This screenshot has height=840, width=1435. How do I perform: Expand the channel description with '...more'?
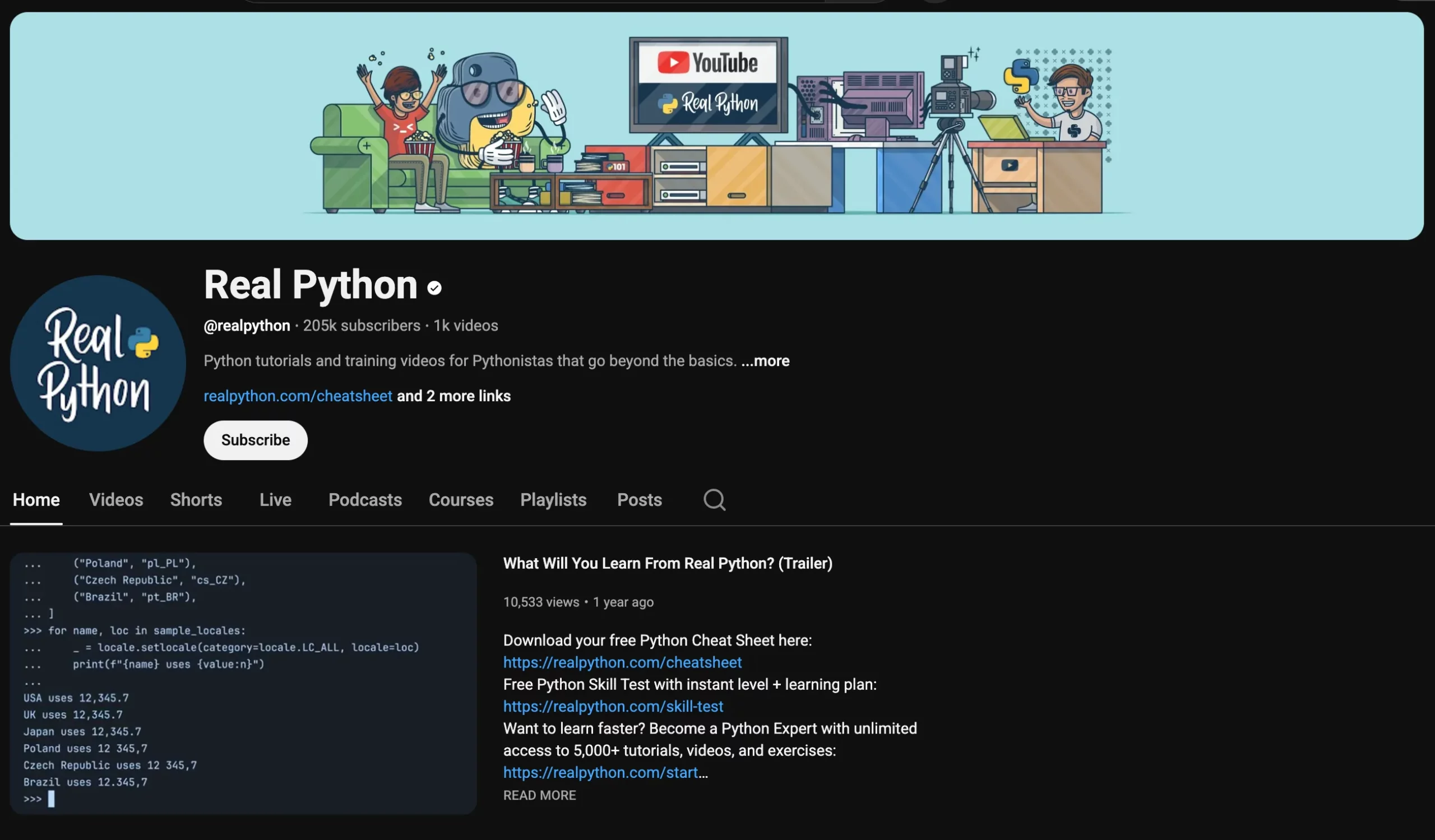click(765, 361)
